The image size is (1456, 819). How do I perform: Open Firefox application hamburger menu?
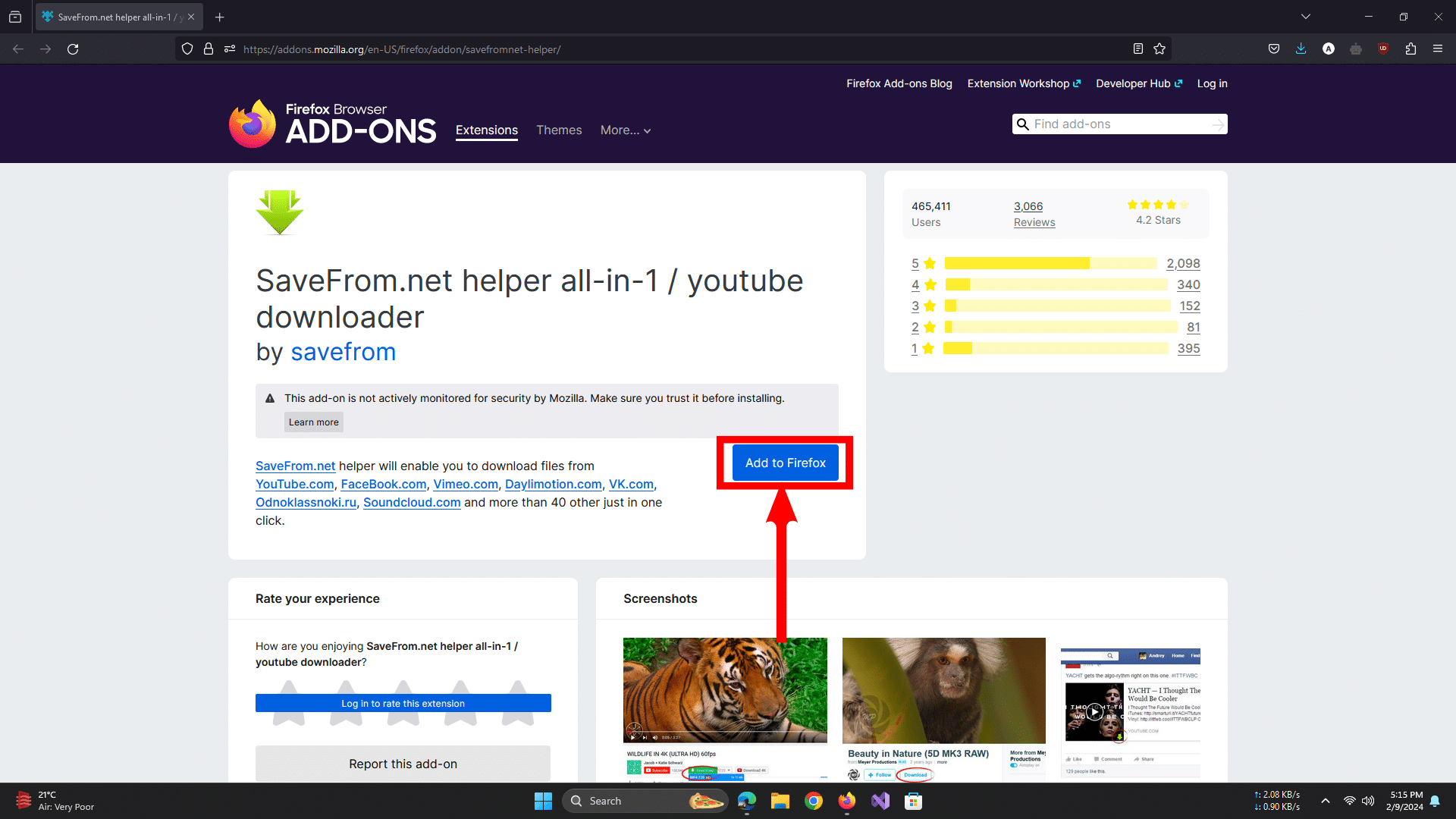(1438, 49)
